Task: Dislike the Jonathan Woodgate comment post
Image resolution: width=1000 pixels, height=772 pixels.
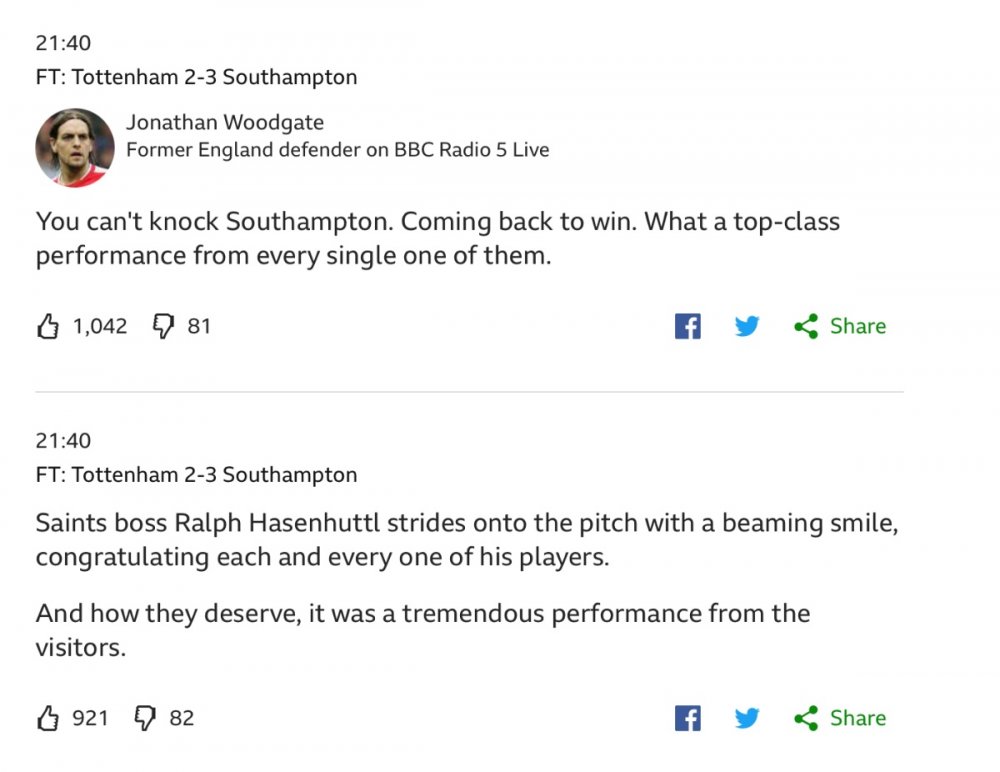Action: (x=163, y=326)
